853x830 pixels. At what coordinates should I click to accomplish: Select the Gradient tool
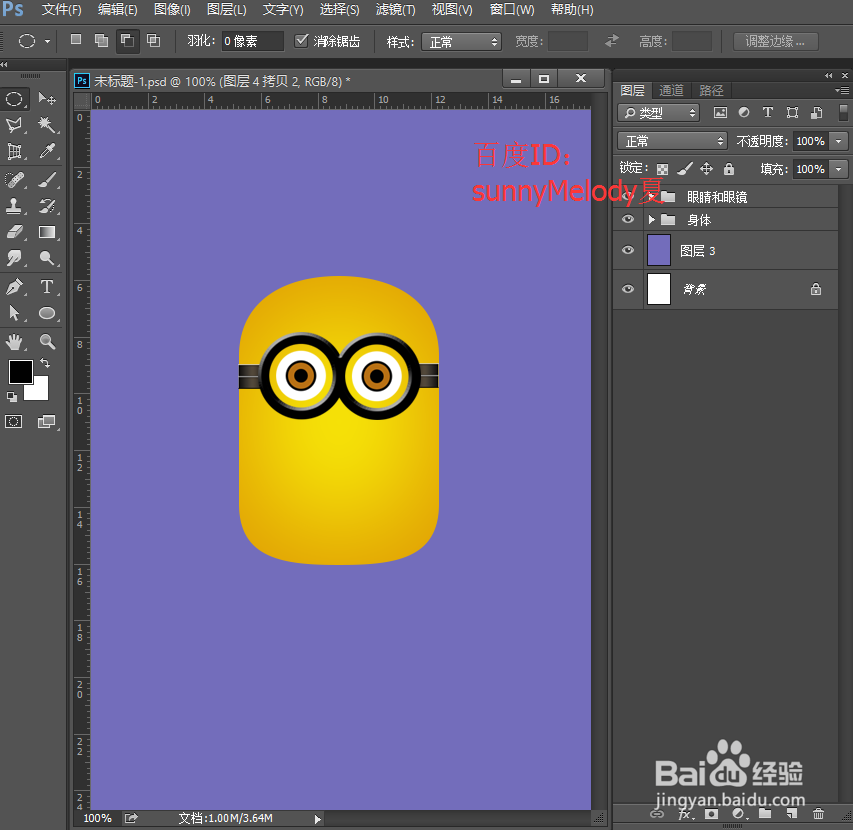coord(47,232)
